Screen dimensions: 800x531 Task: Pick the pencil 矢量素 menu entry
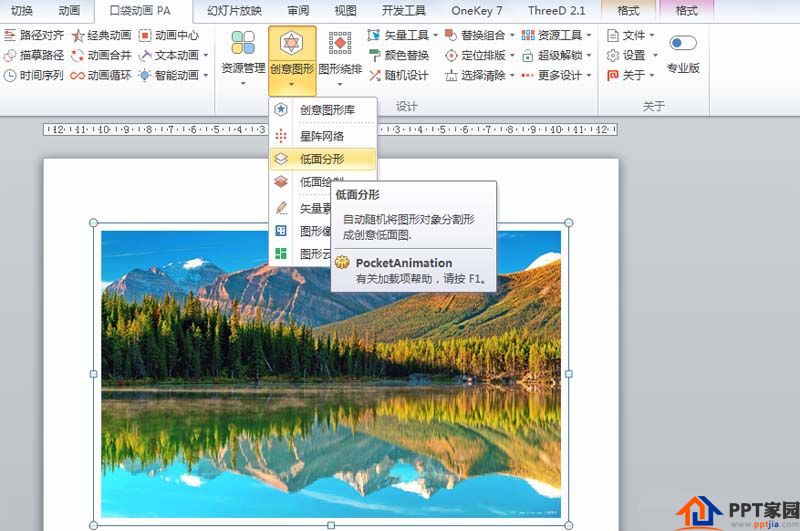pyautogui.click(x=302, y=208)
